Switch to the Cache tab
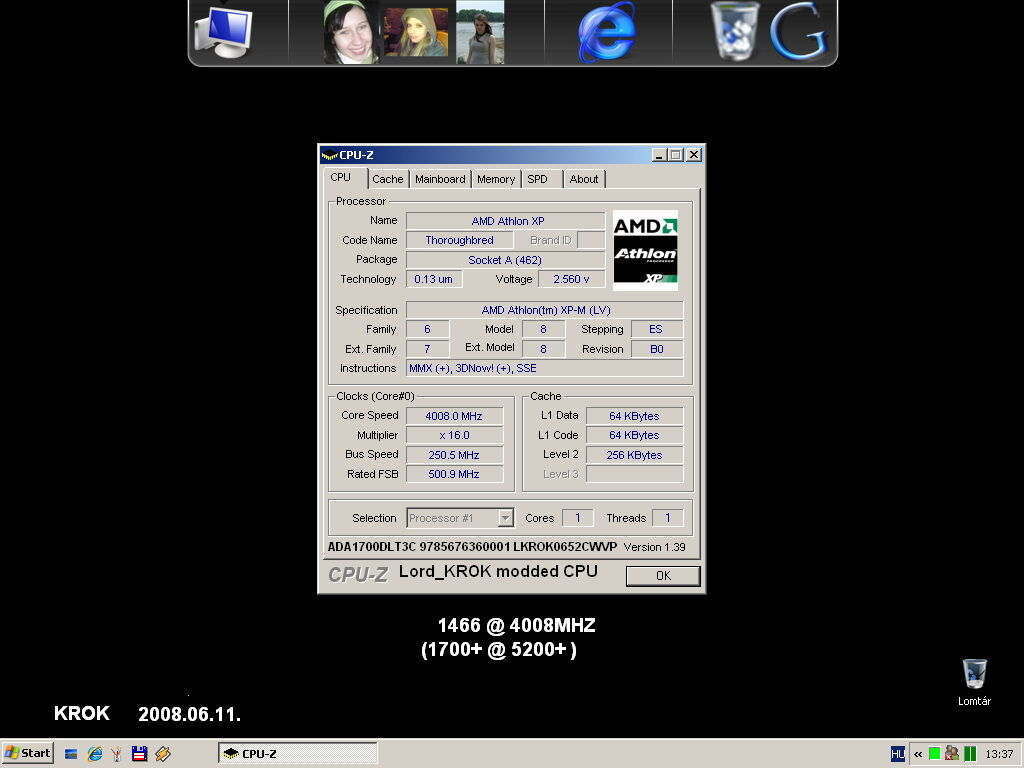This screenshot has width=1024, height=768. (x=387, y=179)
